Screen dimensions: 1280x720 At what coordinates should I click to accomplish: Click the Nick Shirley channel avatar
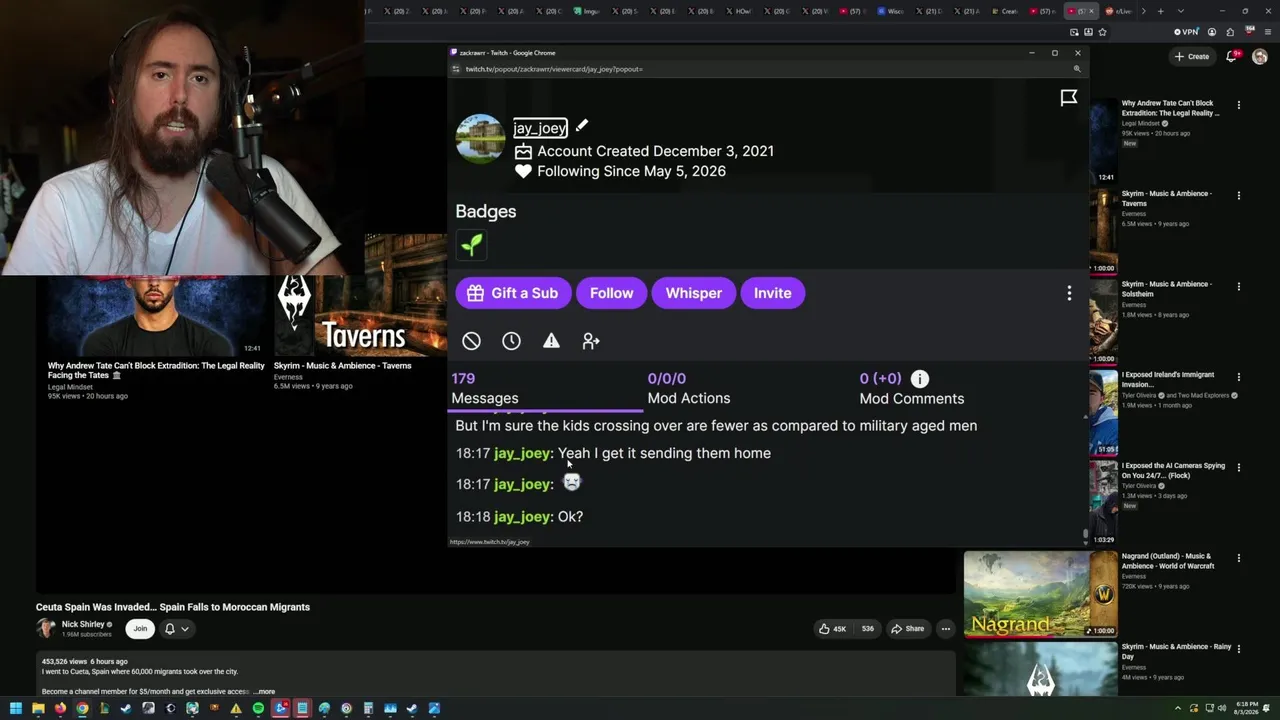[x=46, y=629]
